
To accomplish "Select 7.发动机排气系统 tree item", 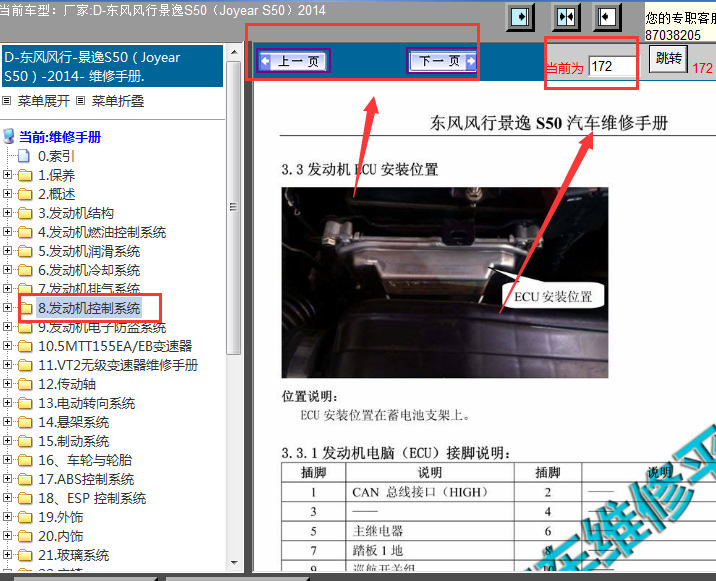I will 89,289.
